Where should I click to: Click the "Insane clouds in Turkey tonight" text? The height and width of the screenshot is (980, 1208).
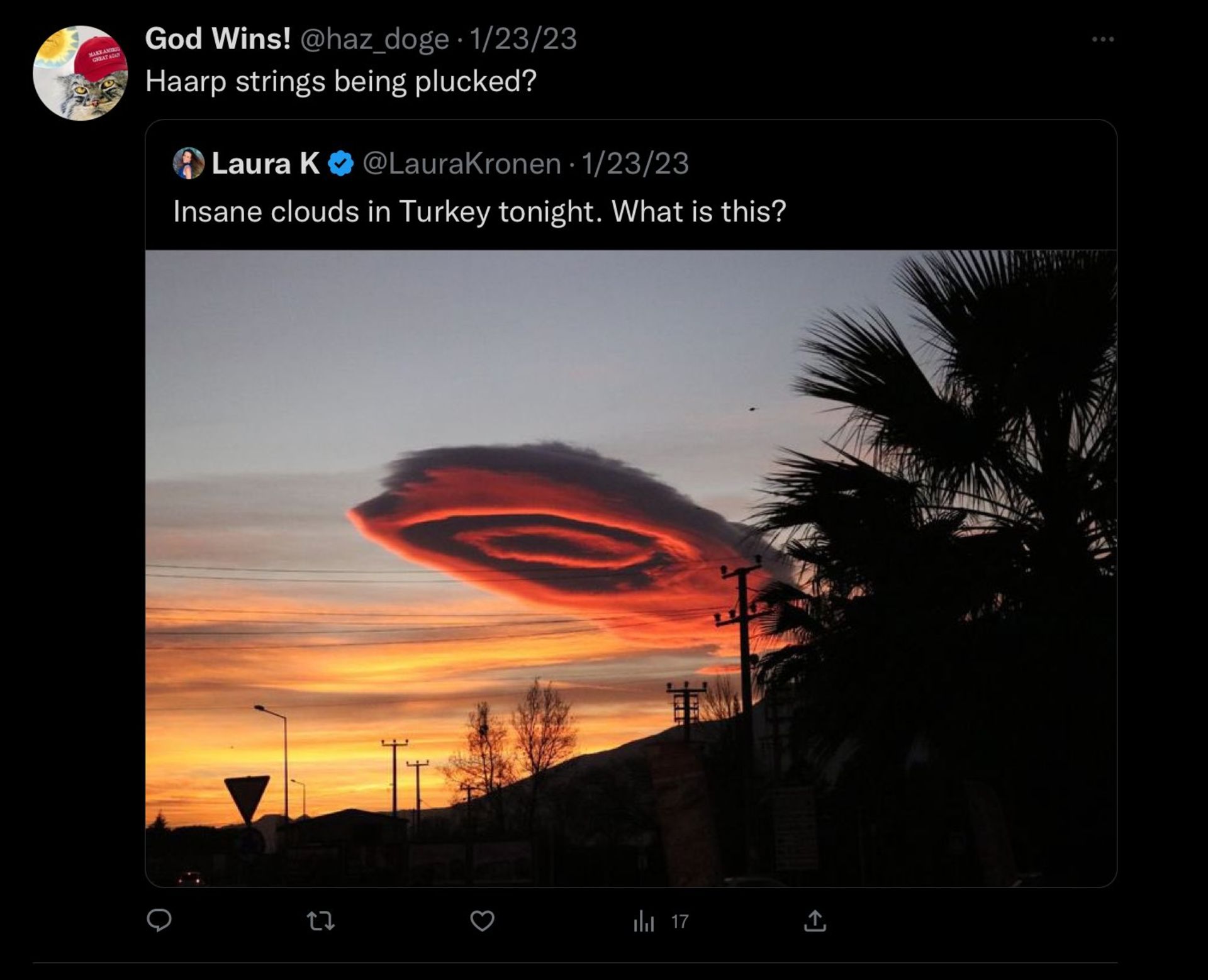tap(479, 212)
